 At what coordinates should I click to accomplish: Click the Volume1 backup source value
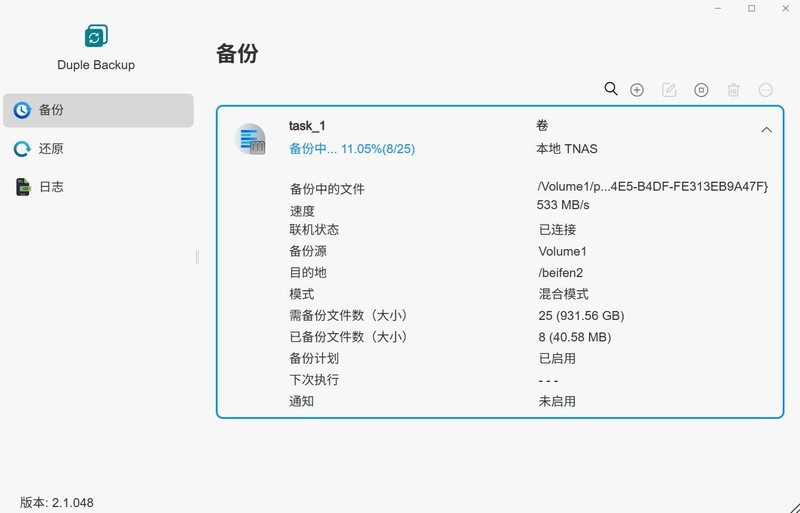tap(562, 251)
